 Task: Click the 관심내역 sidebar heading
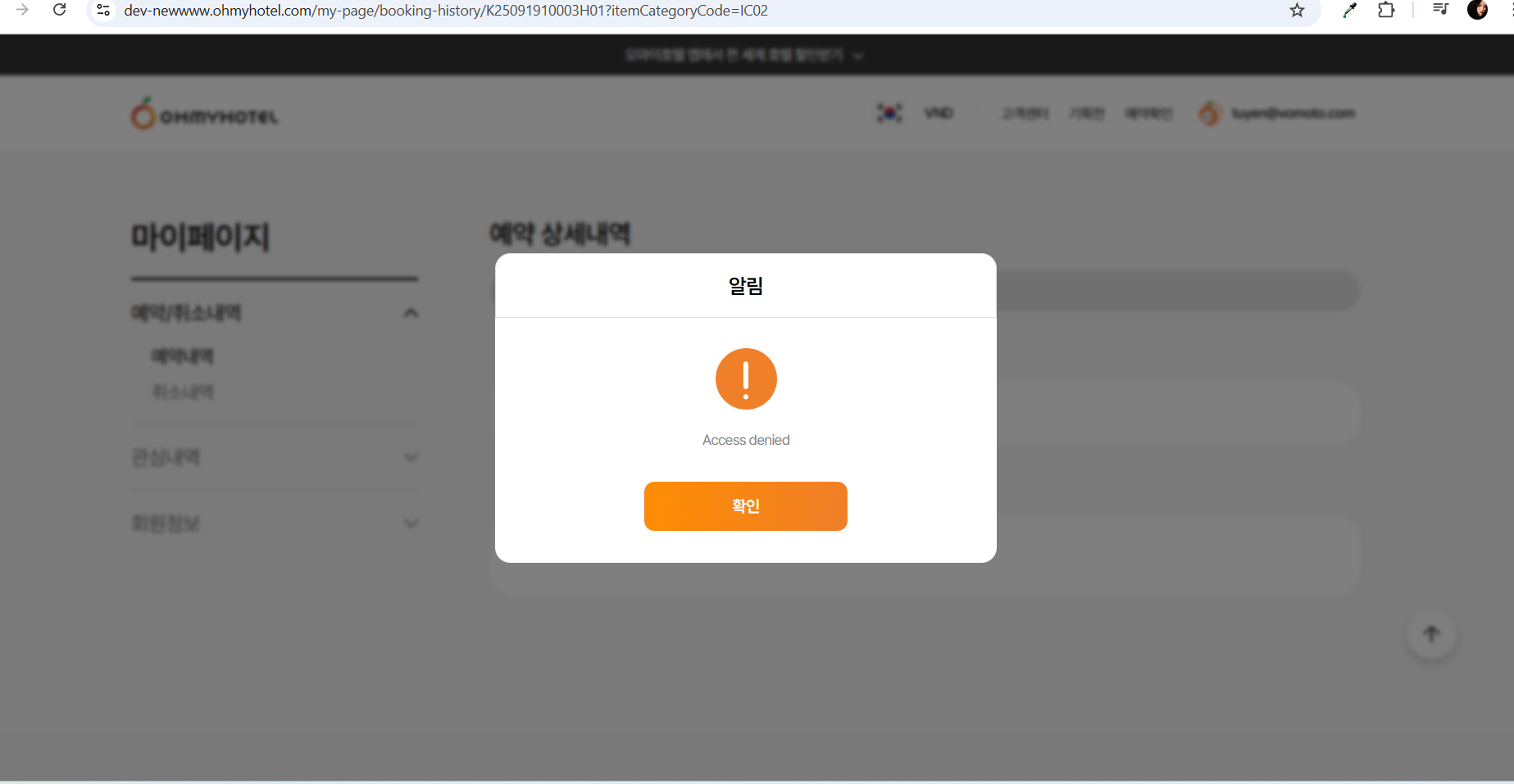166,457
